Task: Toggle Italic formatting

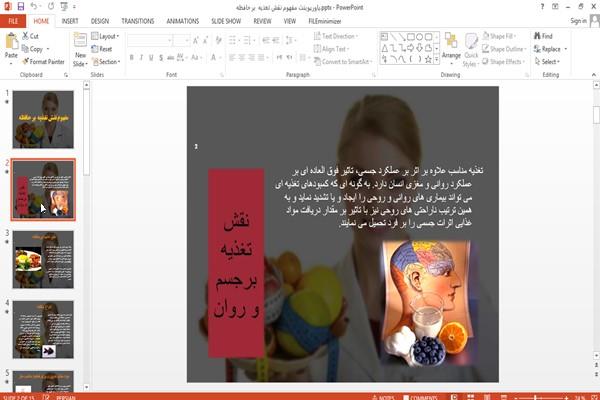Action: (141, 57)
